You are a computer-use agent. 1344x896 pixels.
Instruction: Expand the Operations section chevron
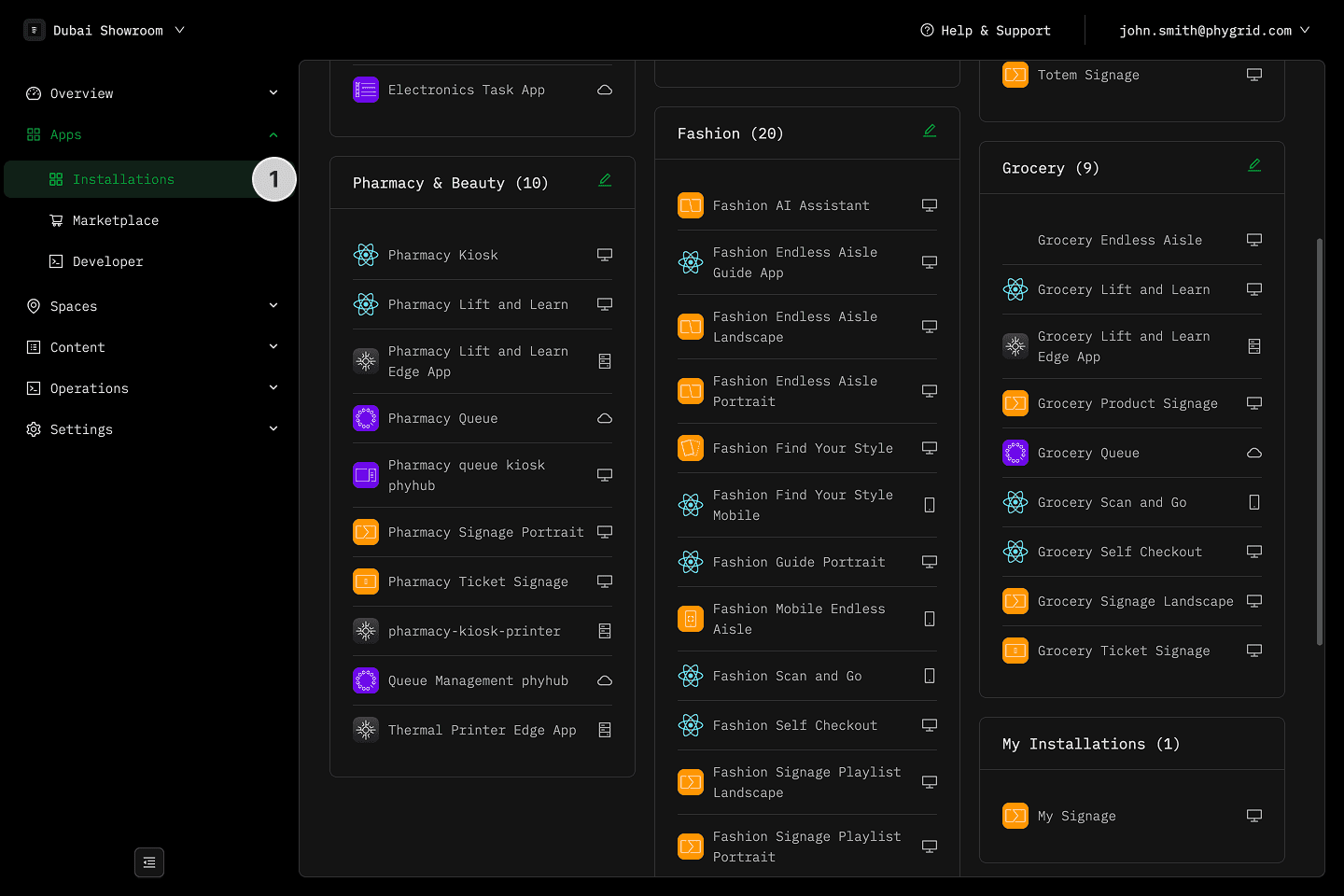[273, 388]
